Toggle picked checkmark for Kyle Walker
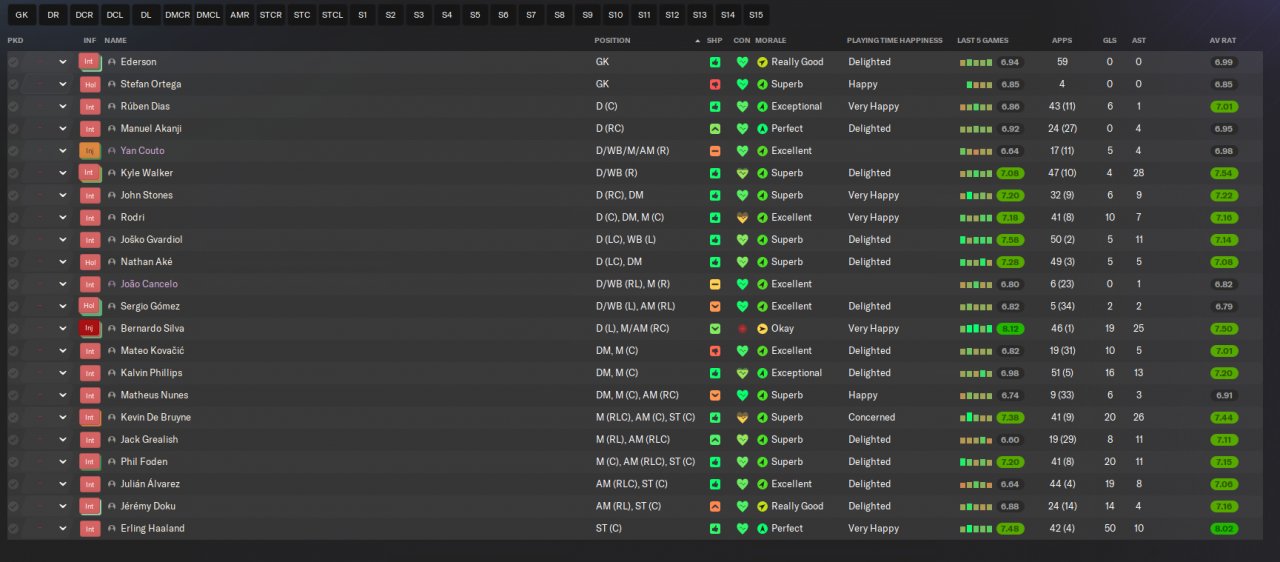The height and width of the screenshot is (562, 1280). 13,173
